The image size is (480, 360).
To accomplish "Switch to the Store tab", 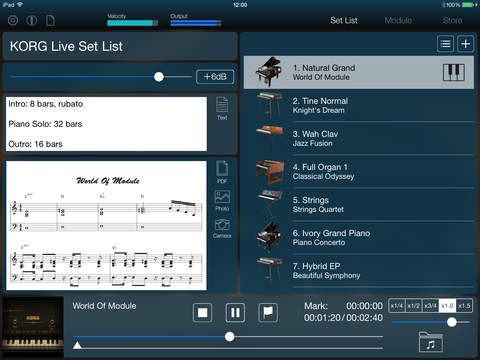I will (452, 21).
